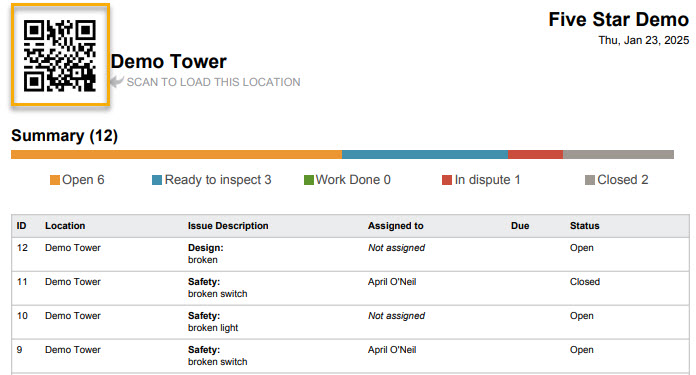Click the Issue Description column header
This screenshot has height=375, width=696.
228,225
